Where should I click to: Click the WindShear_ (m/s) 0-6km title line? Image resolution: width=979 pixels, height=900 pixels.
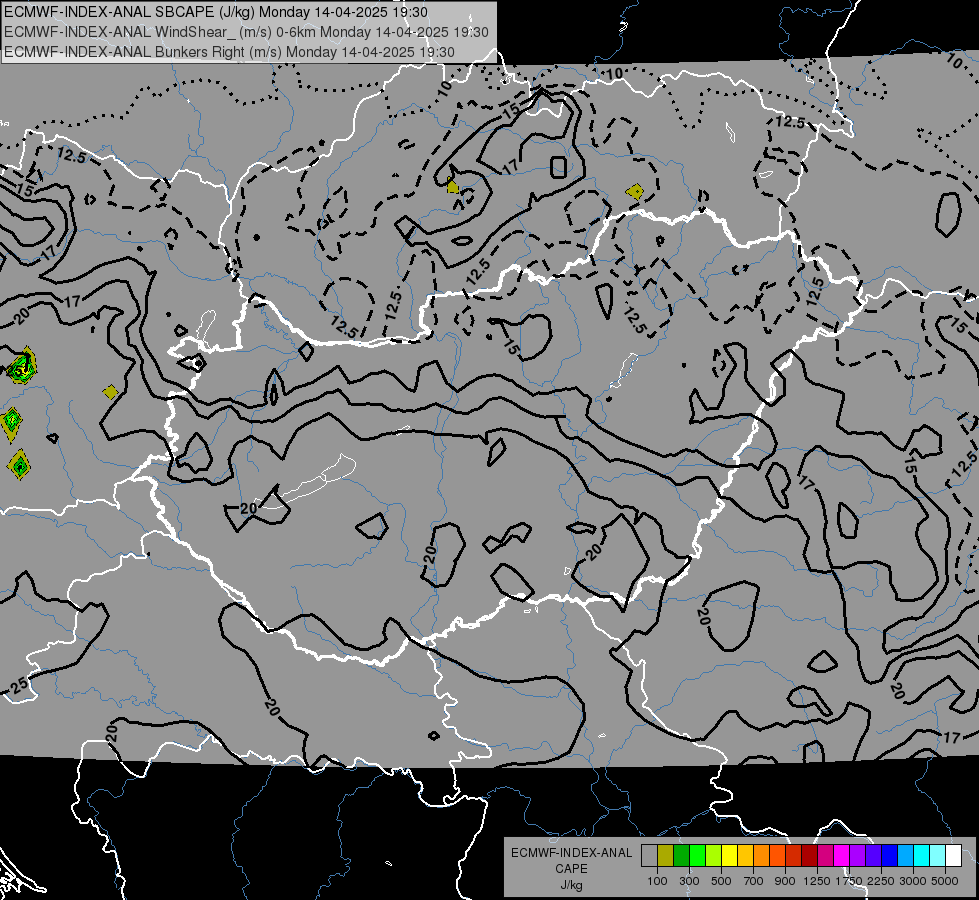pyautogui.click(x=246, y=32)
